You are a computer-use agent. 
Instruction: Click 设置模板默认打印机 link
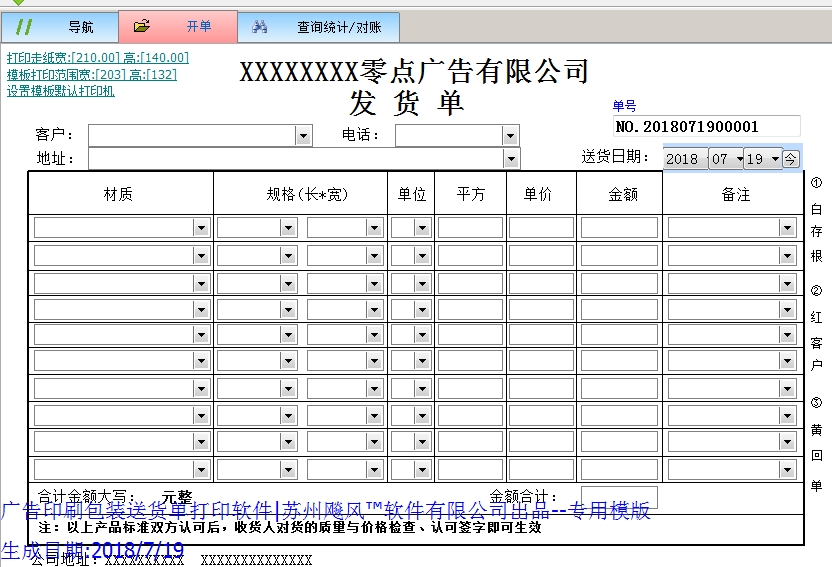tap(60, 91)
